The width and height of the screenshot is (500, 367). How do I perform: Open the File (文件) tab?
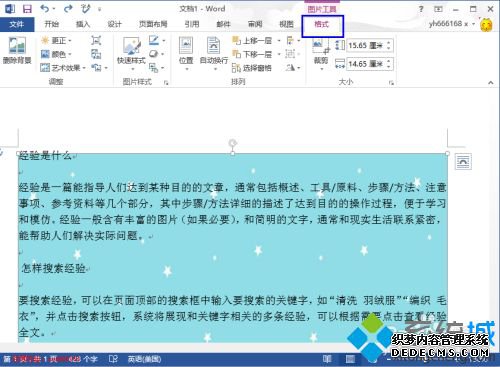[x=17, y=24]
